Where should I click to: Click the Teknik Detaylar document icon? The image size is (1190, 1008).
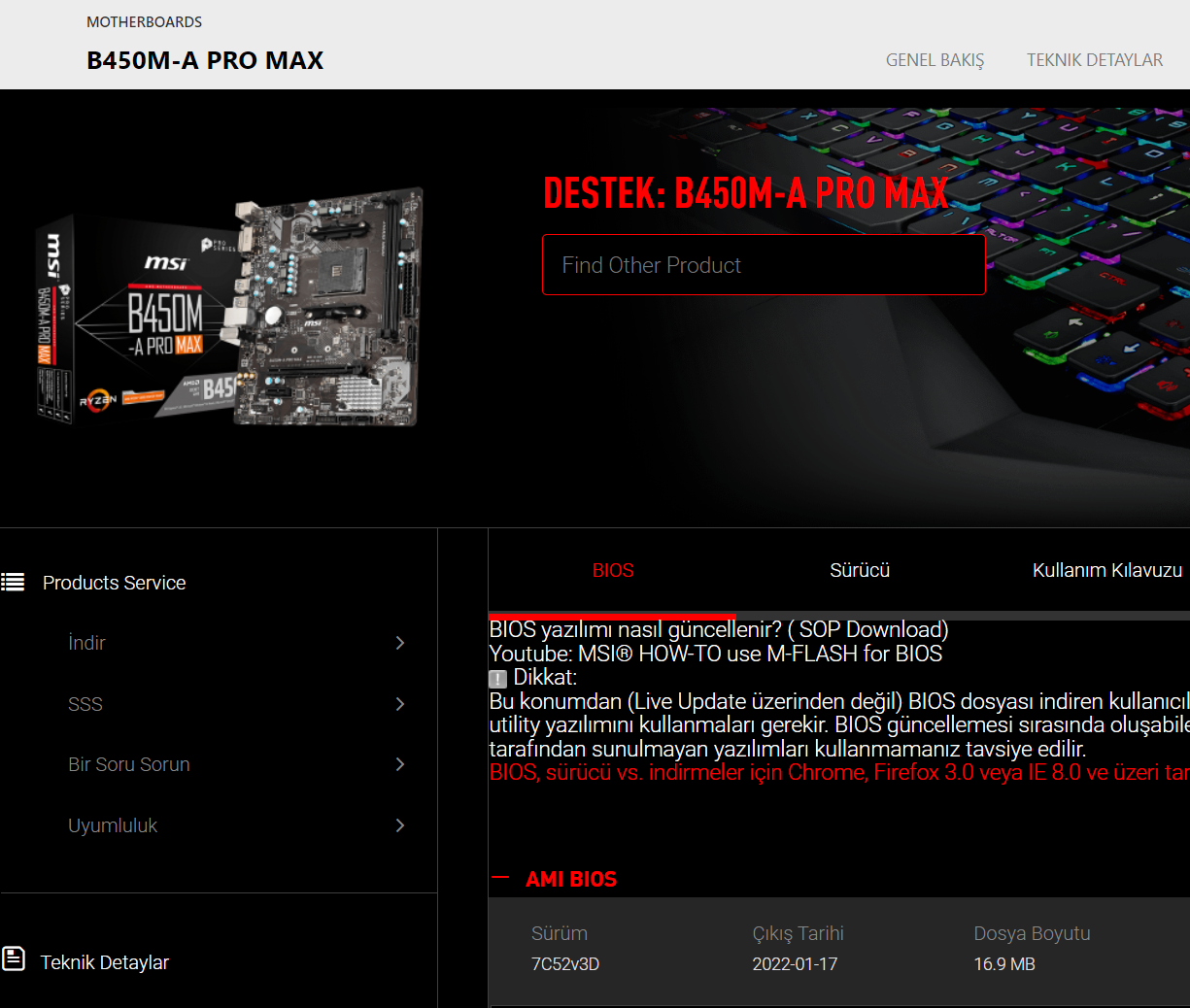14,958
